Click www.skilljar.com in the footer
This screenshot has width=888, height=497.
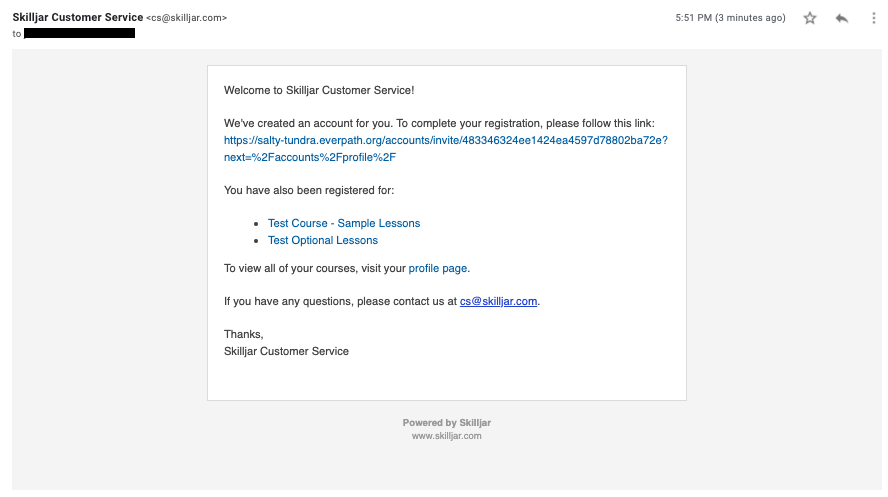(x=446, y=436)
